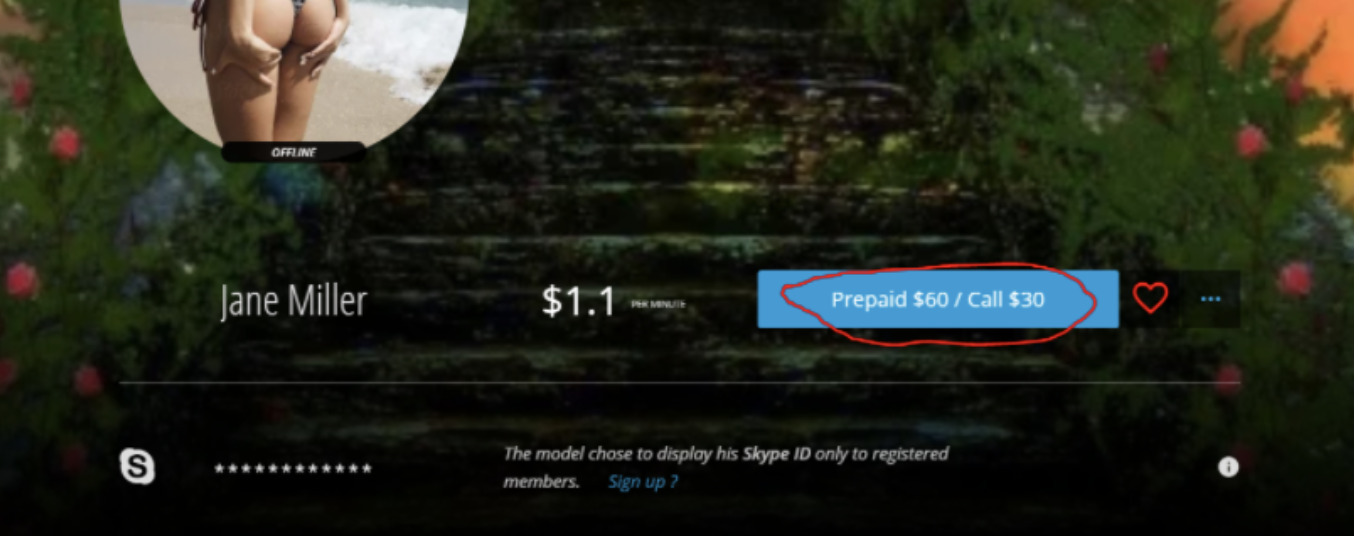
Task: Add Jane Miller to favorites with heart icon
Action: click(1150, 298)
